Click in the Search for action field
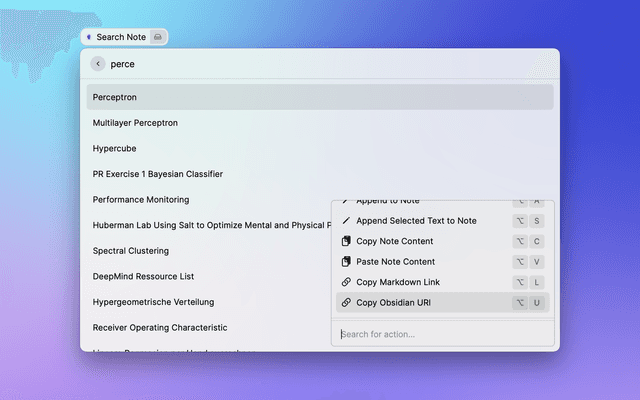Viewport: 640px width, 400px height. (x=440, y=334)
